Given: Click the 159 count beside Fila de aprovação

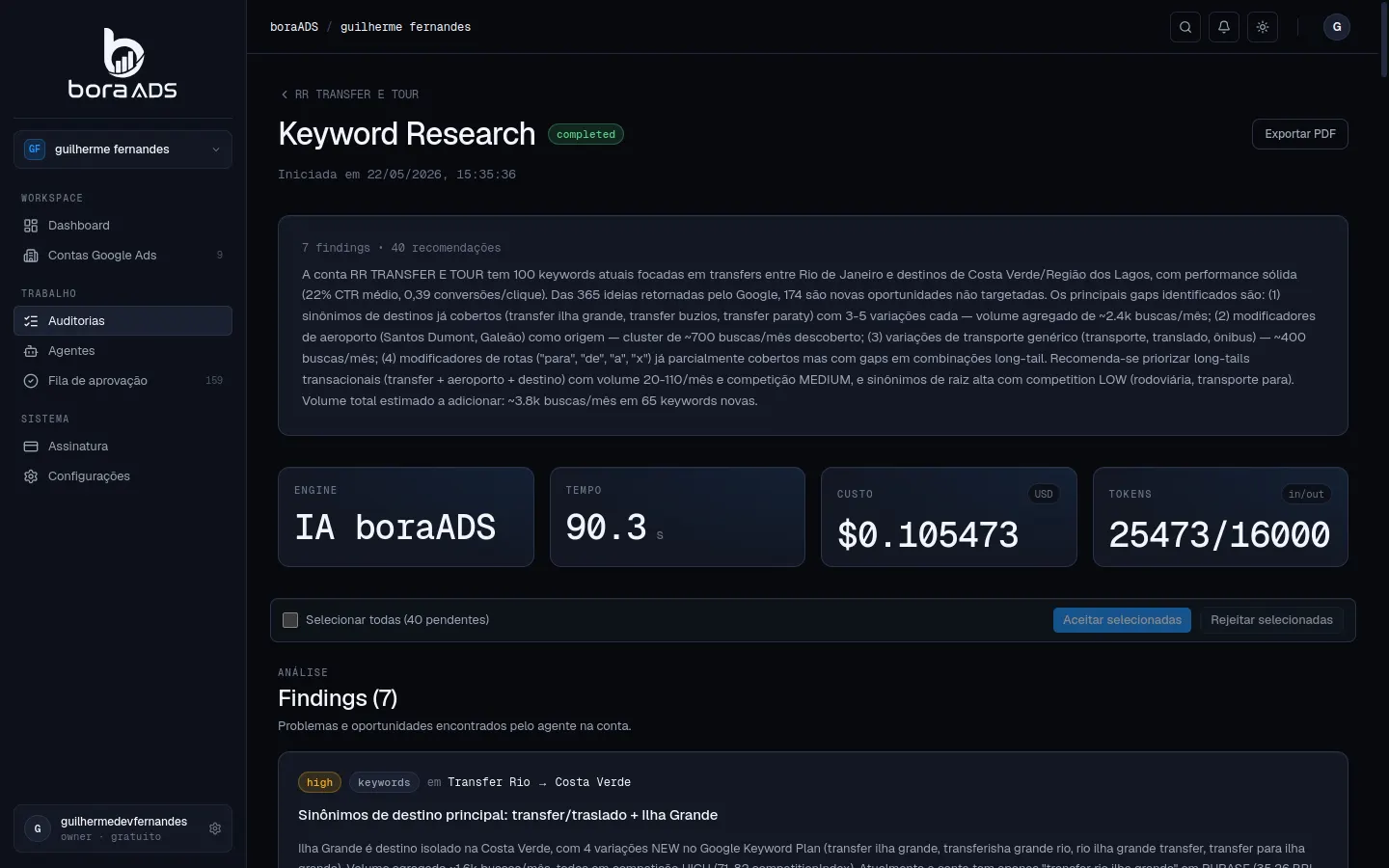Looking at the screenshot, I should (x=214, y=381).
